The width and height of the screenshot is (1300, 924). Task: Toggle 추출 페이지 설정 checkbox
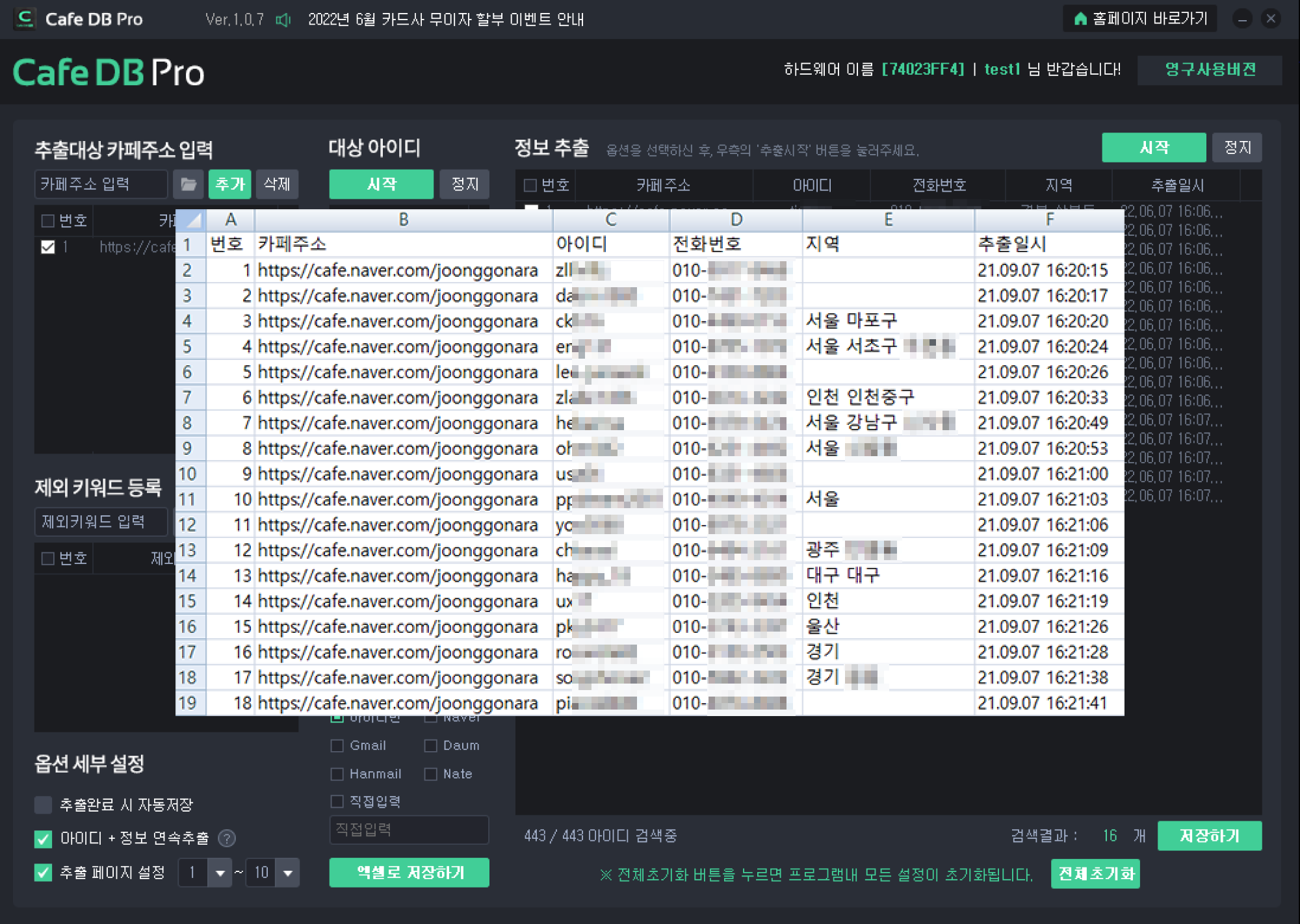[43, 873]
